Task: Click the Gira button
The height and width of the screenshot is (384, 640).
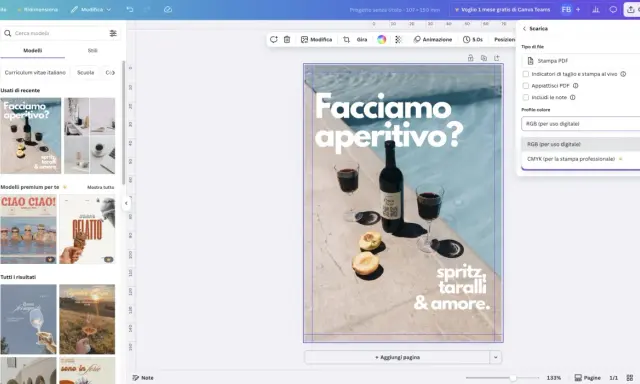Action: (362, 40)
